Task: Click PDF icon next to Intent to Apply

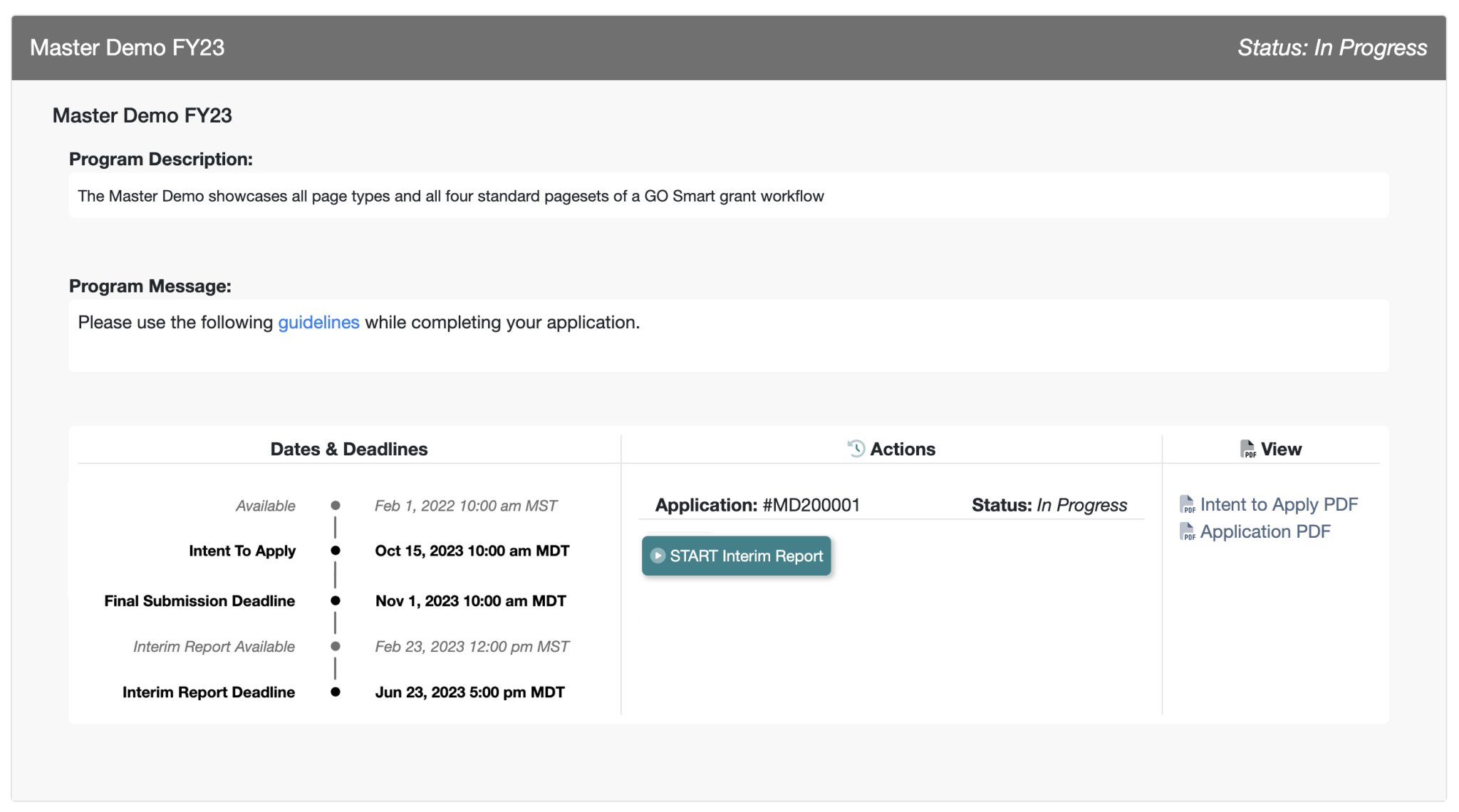Action: (1187, 505)
